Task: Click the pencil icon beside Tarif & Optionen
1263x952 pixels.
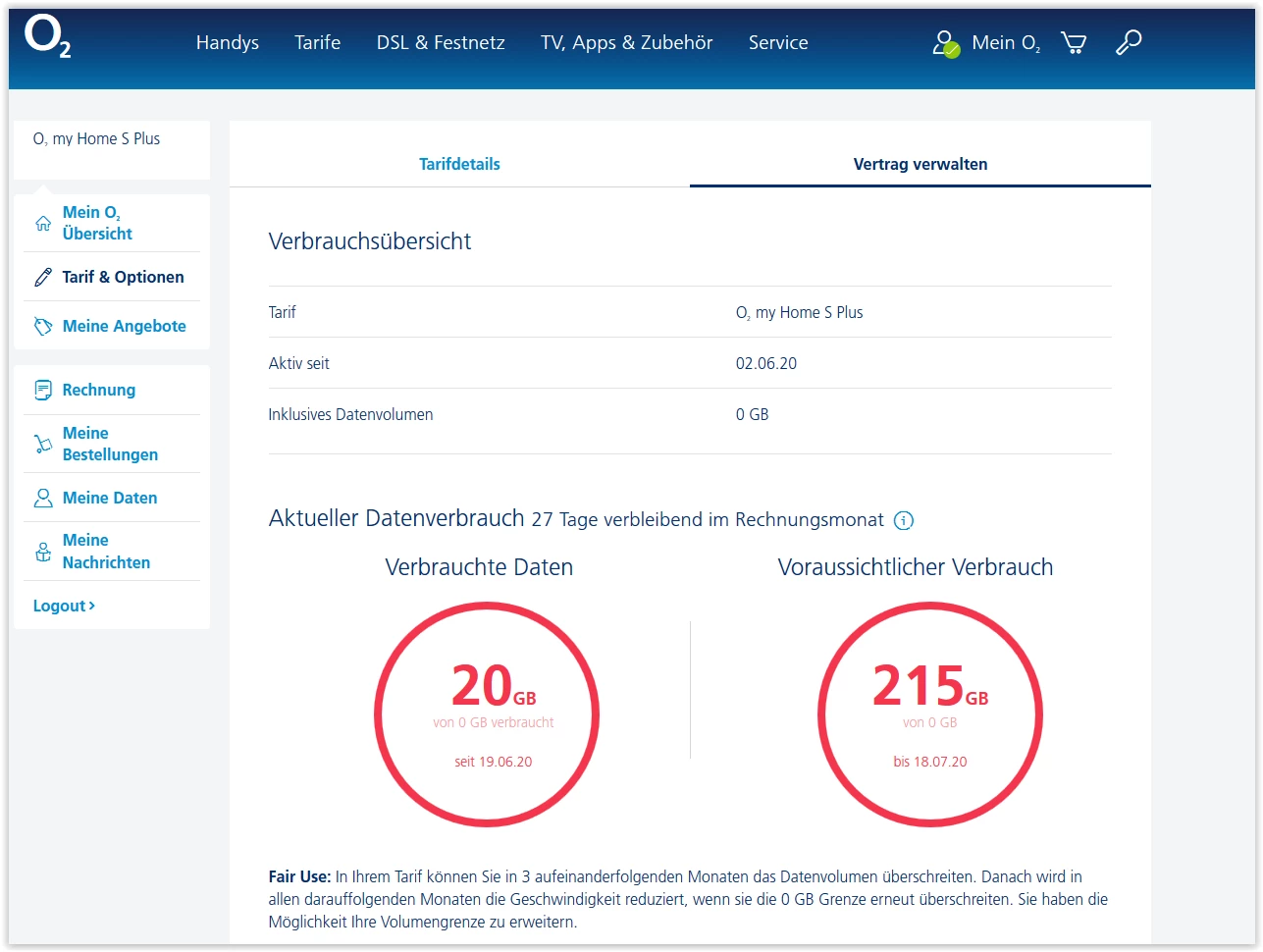Action: [43, 277]
